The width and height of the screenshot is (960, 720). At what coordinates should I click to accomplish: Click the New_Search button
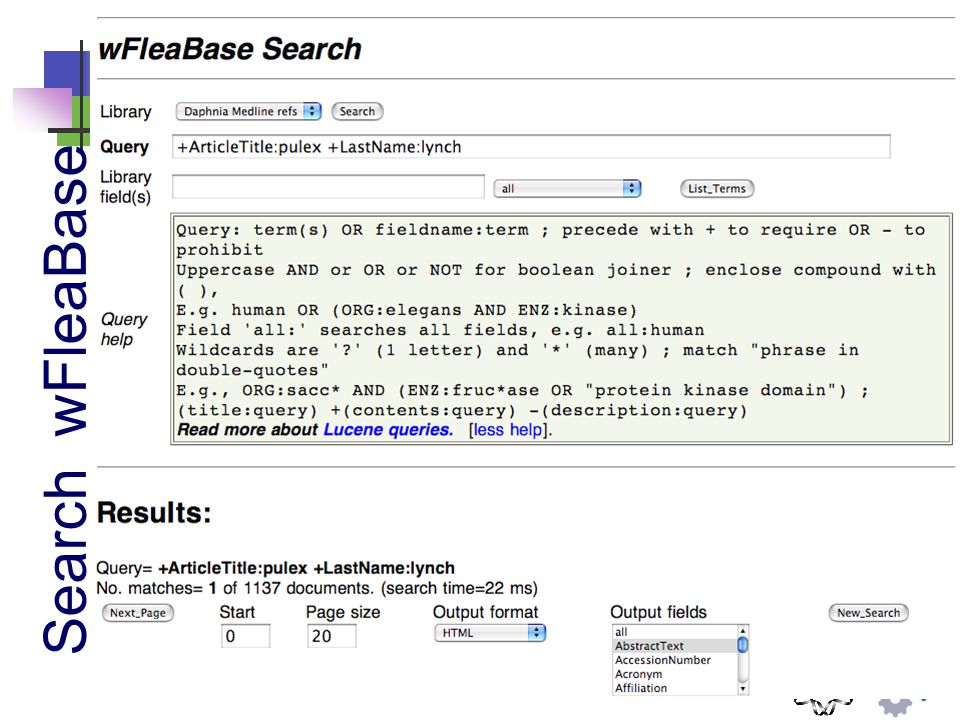pyautogui.click(x=868, y=613)
